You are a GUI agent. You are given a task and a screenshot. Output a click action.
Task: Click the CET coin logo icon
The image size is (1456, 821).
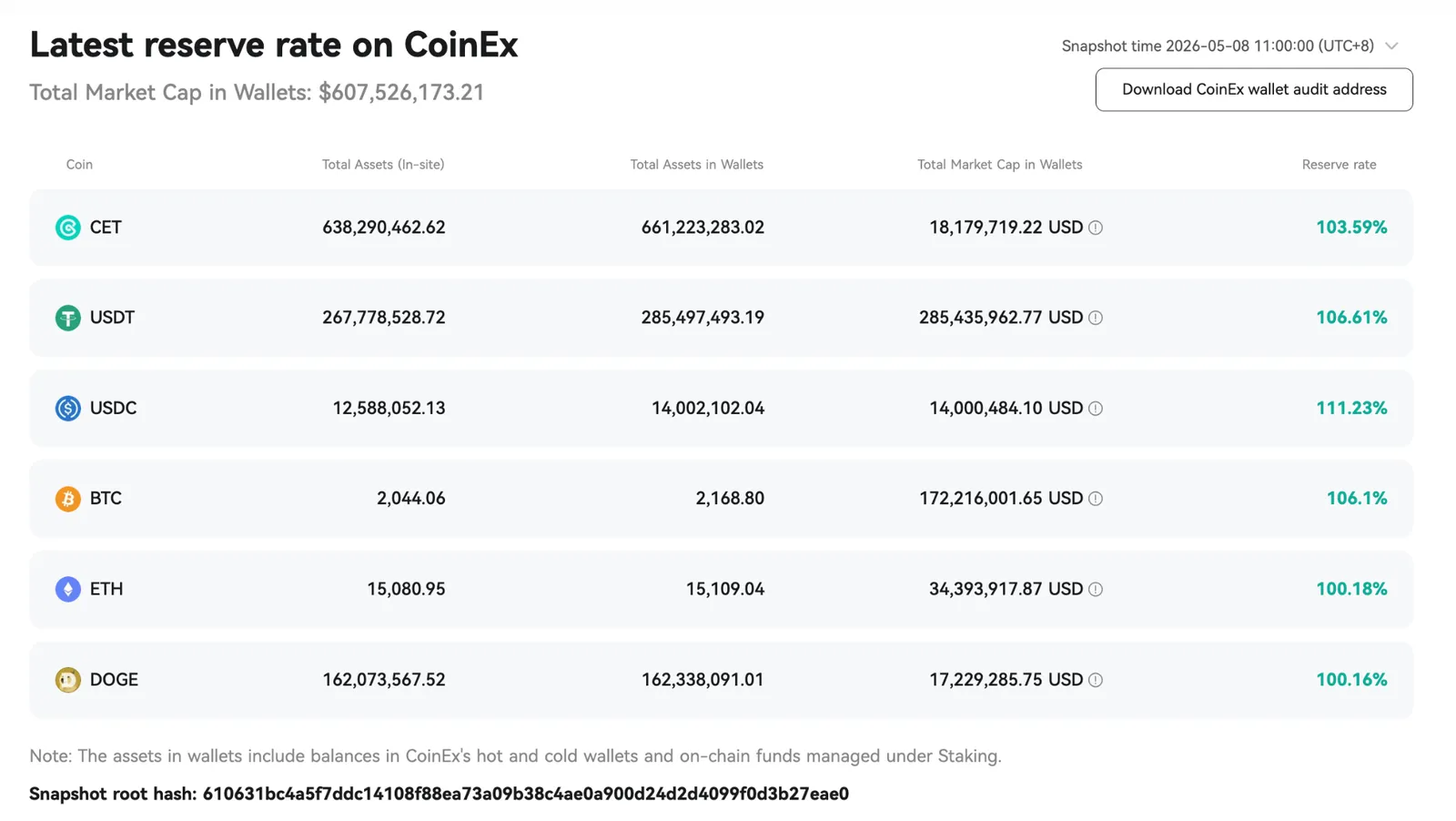click(x=67, y=228)
